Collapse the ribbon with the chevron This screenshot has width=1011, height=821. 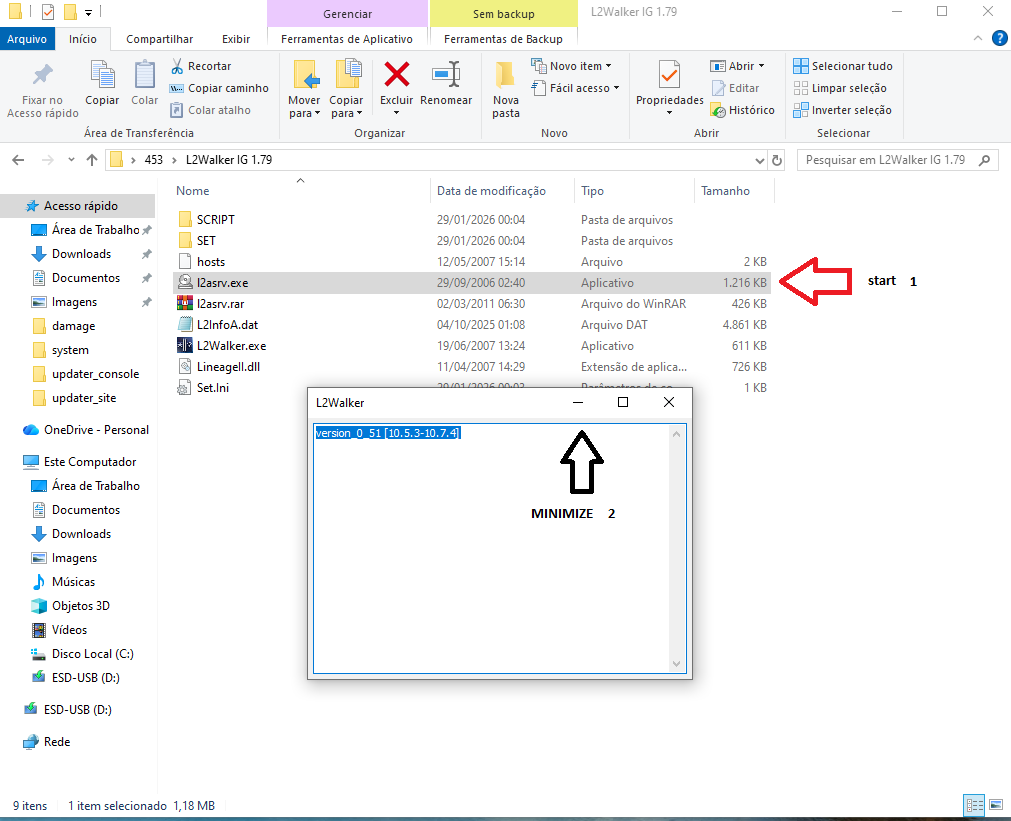pyautogui.click(x=977, y=39)
